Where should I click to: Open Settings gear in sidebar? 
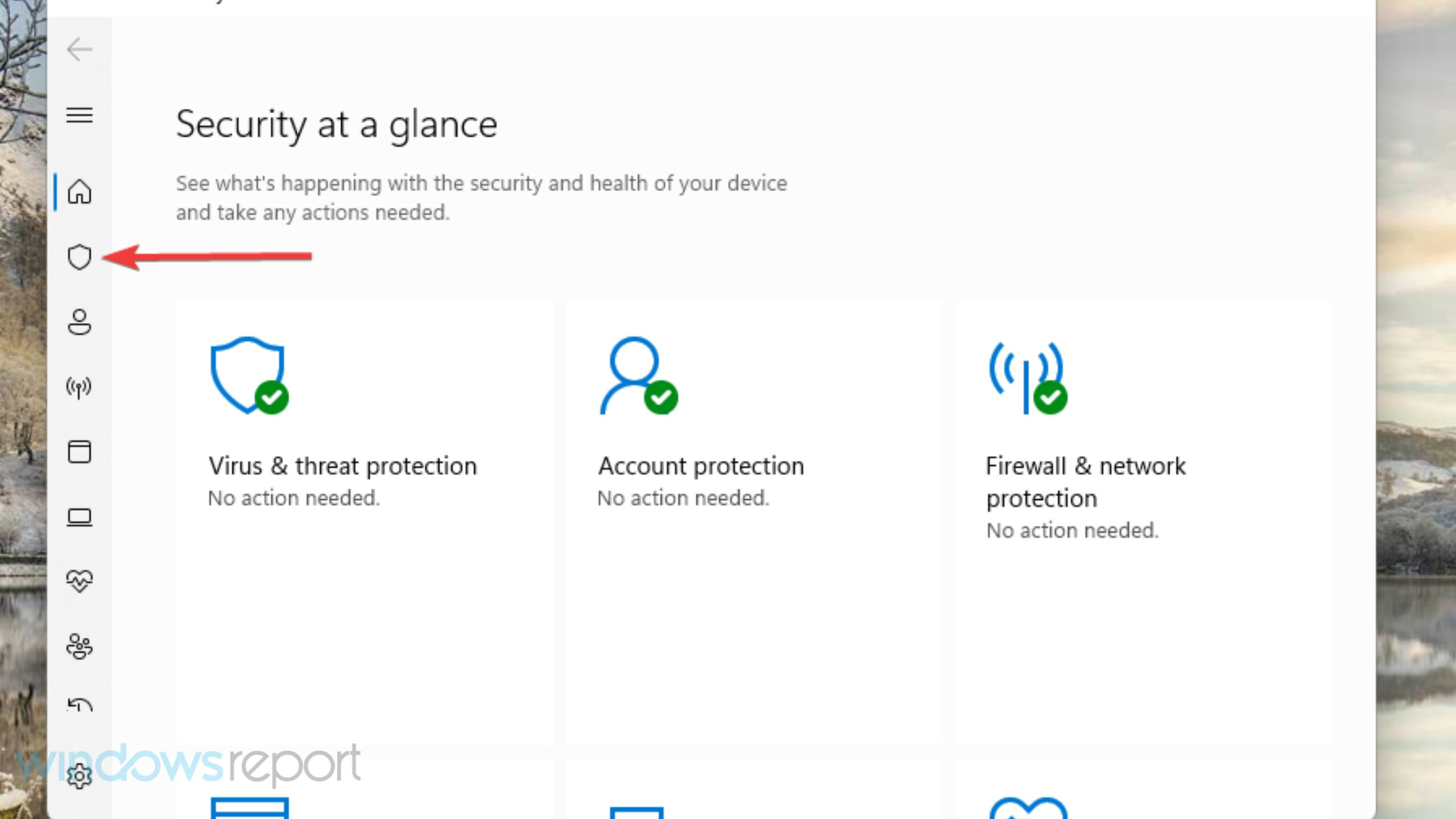[x=79, y=776]
